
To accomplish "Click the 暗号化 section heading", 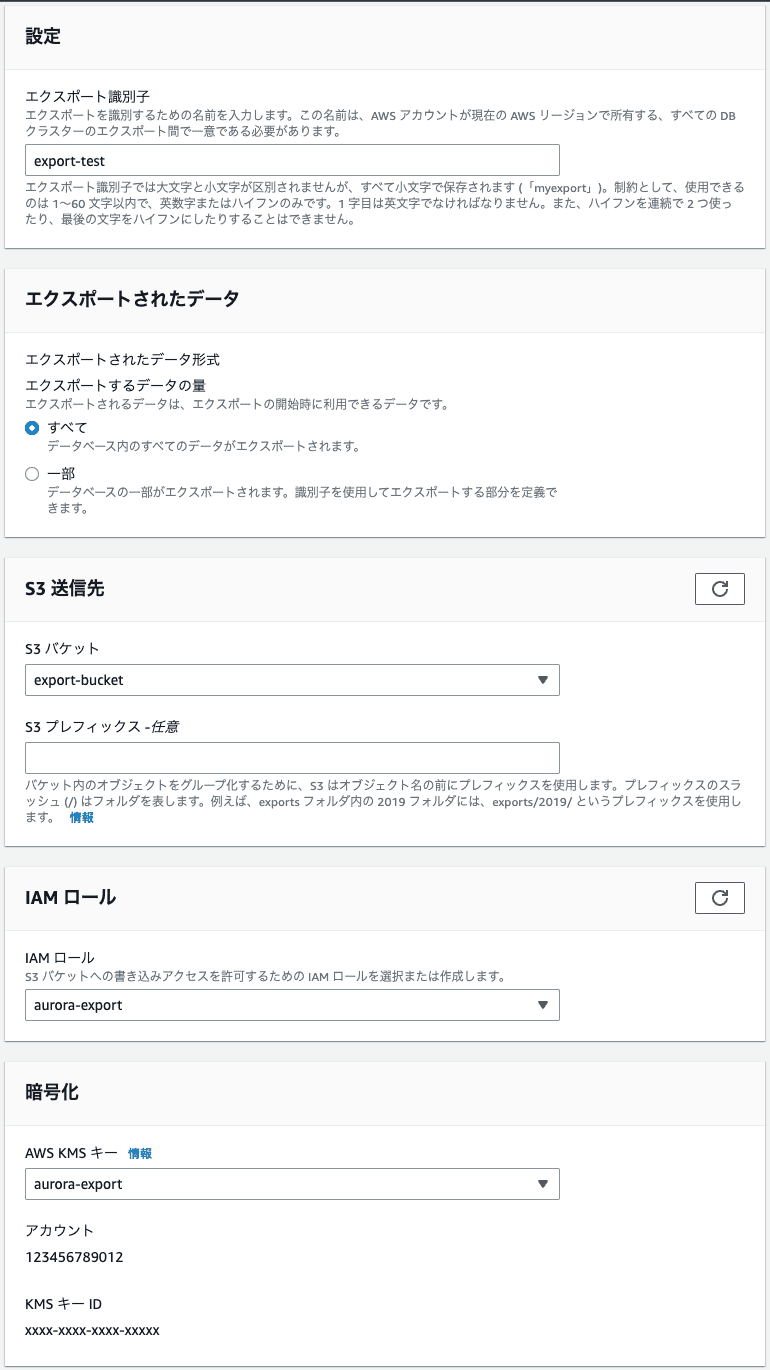I will (x=52, y=1092).
